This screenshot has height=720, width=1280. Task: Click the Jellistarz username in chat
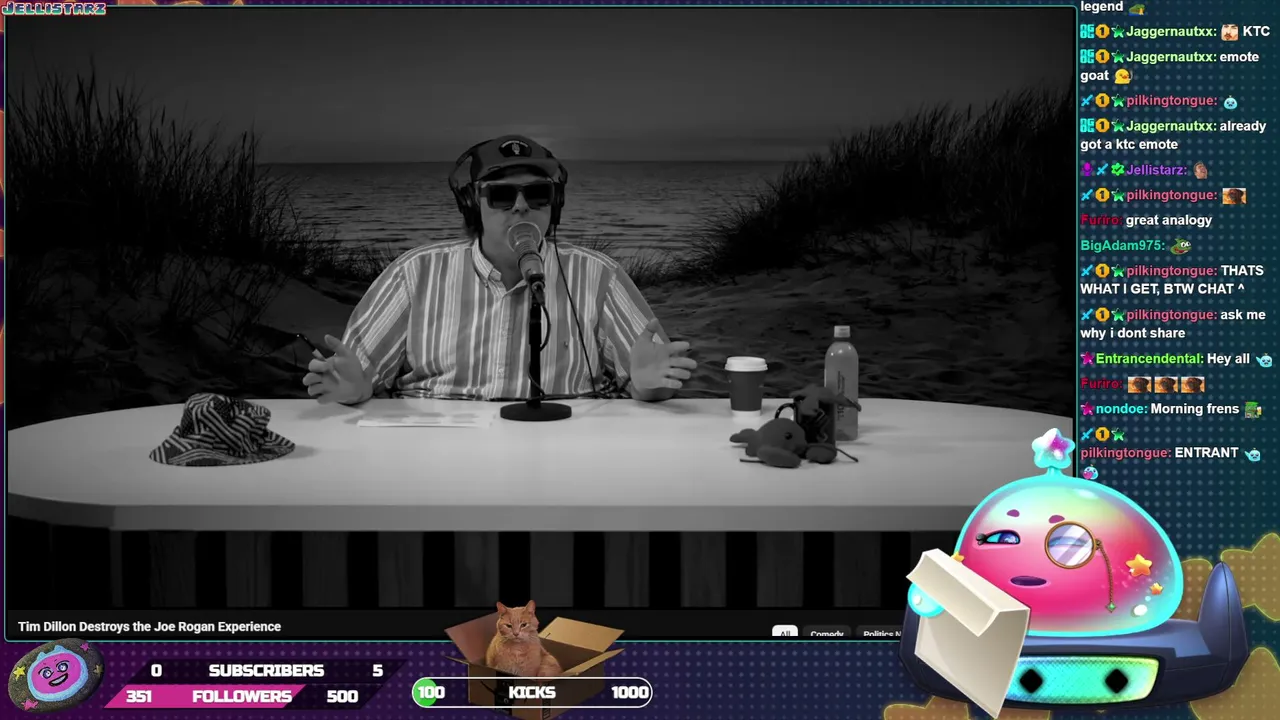point(1157,170)
